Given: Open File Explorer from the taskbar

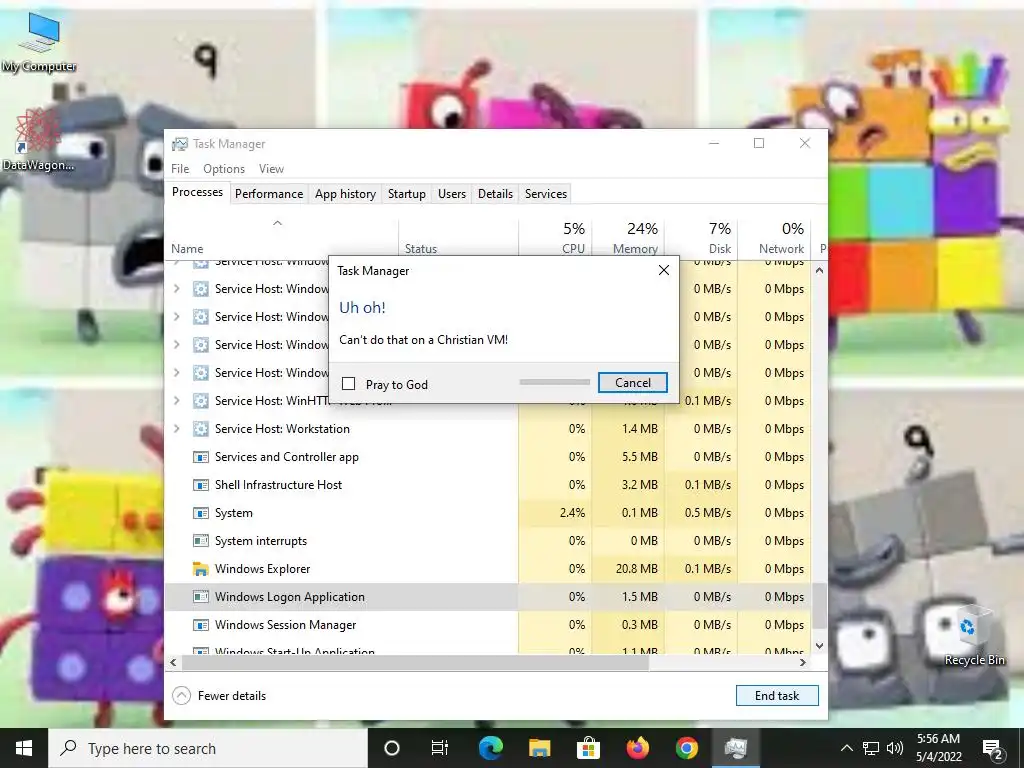Looking at the screenshot, I should tap(539, 748).
